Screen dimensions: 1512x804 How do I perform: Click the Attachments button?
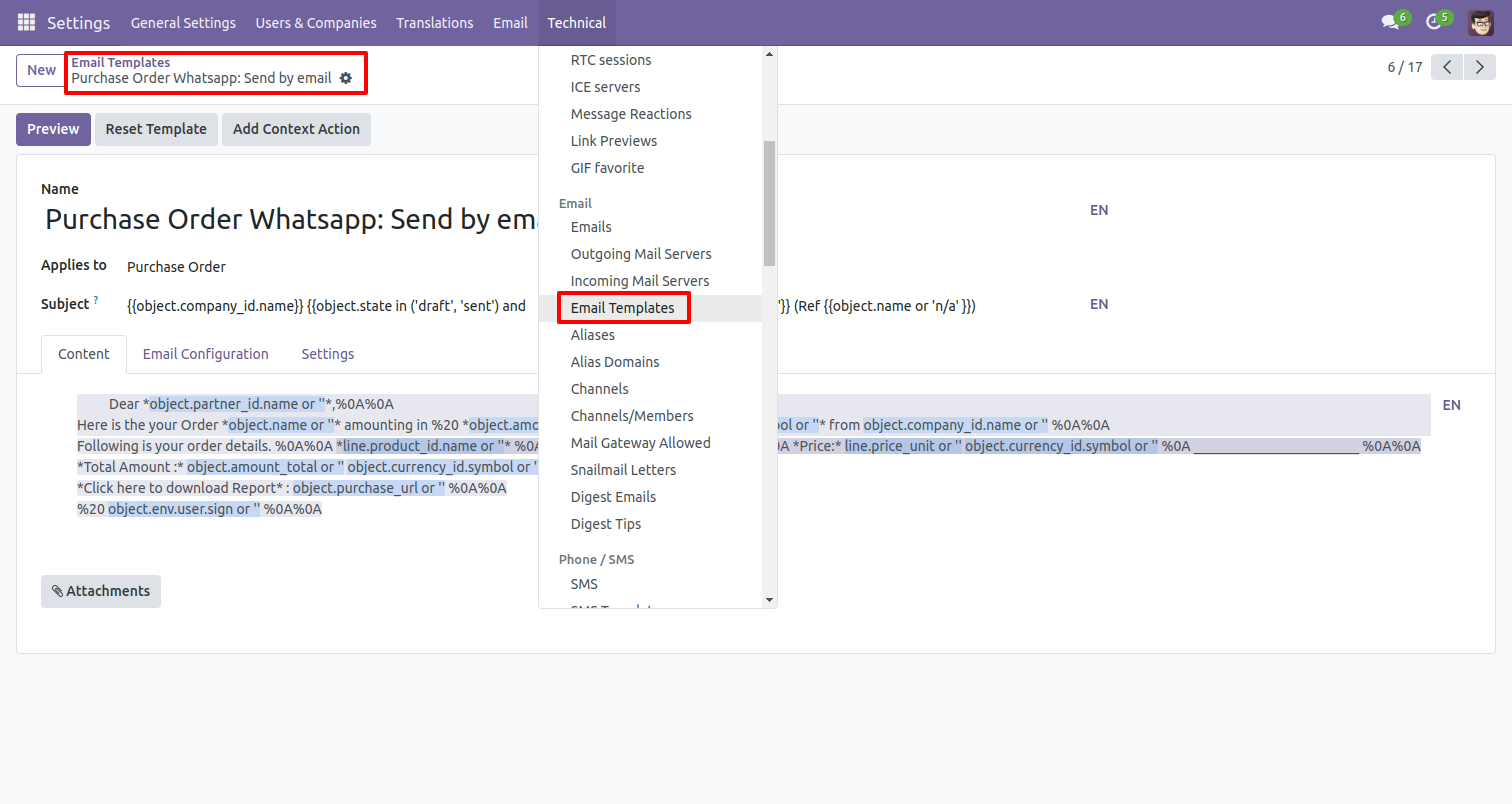coord(101,591)
